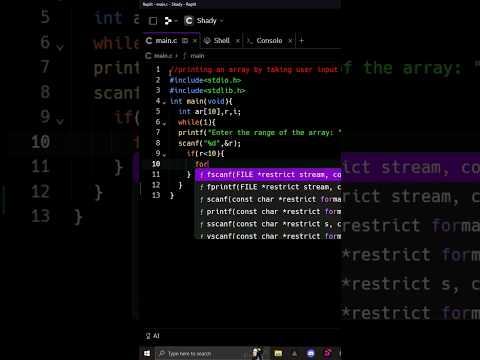Close the Console tab
The width and height of the screenshot is (480, 360).
(290, 41)
